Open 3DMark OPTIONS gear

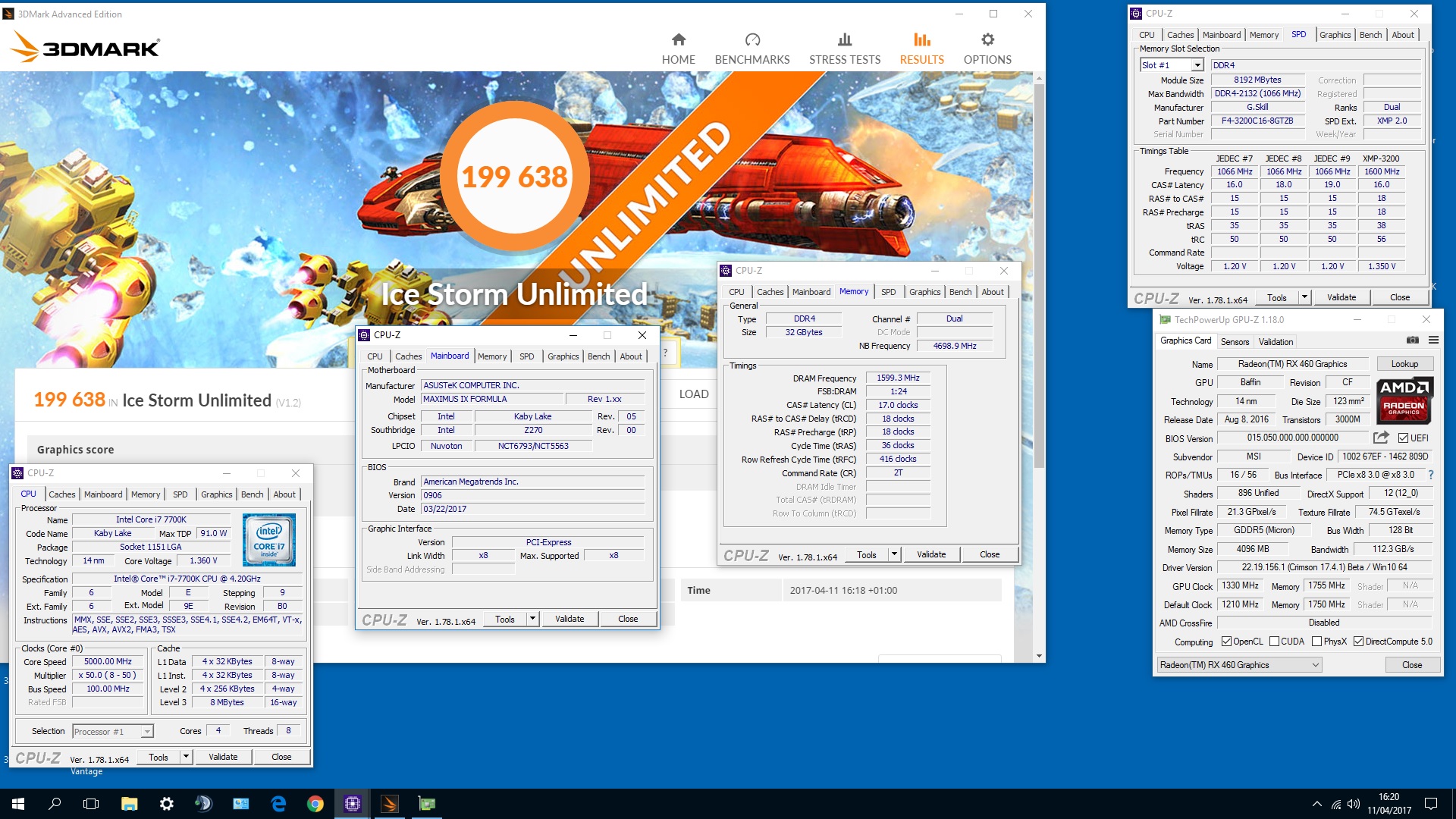(987, 49)
